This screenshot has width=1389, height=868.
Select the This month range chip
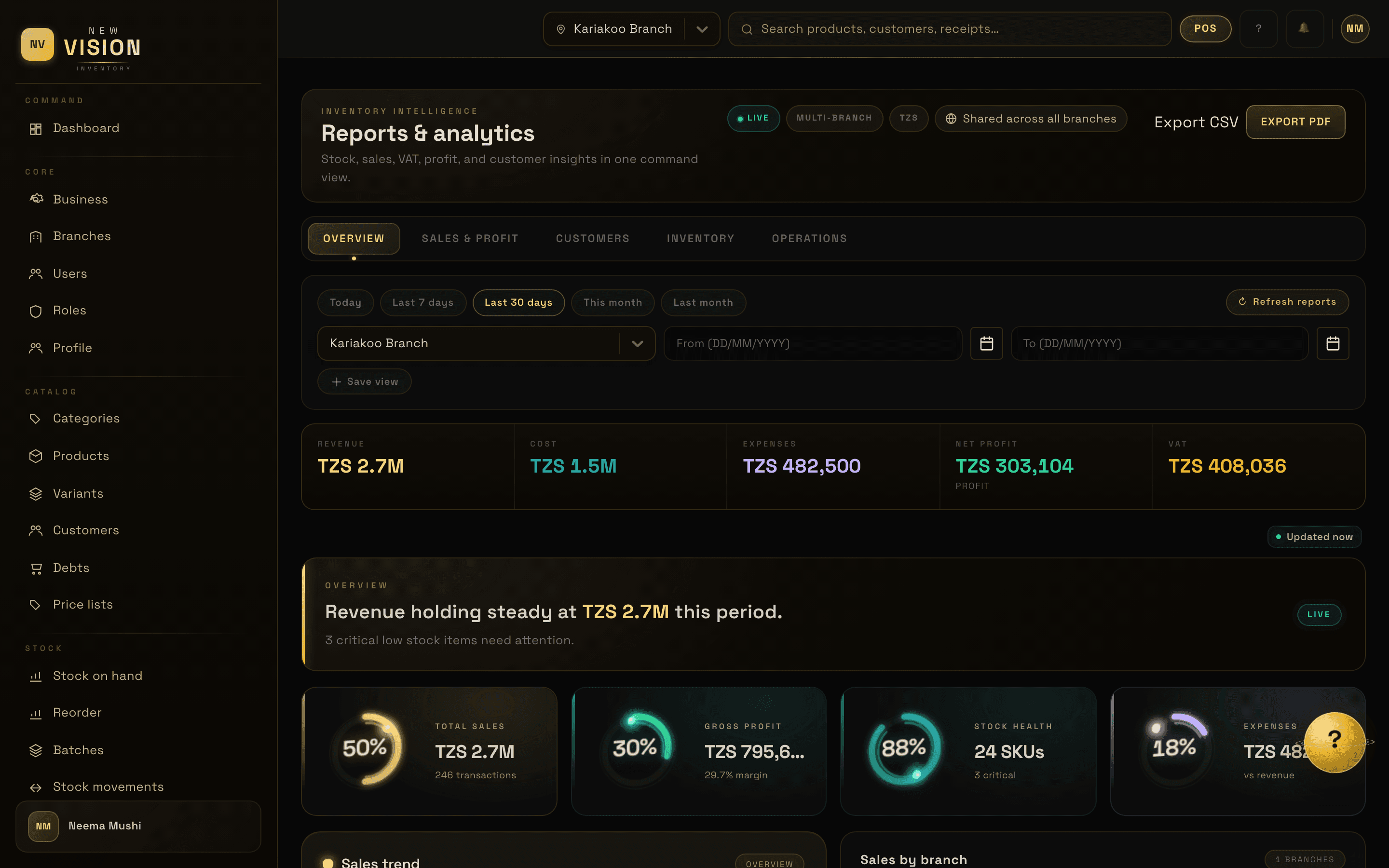coord(613,302)
